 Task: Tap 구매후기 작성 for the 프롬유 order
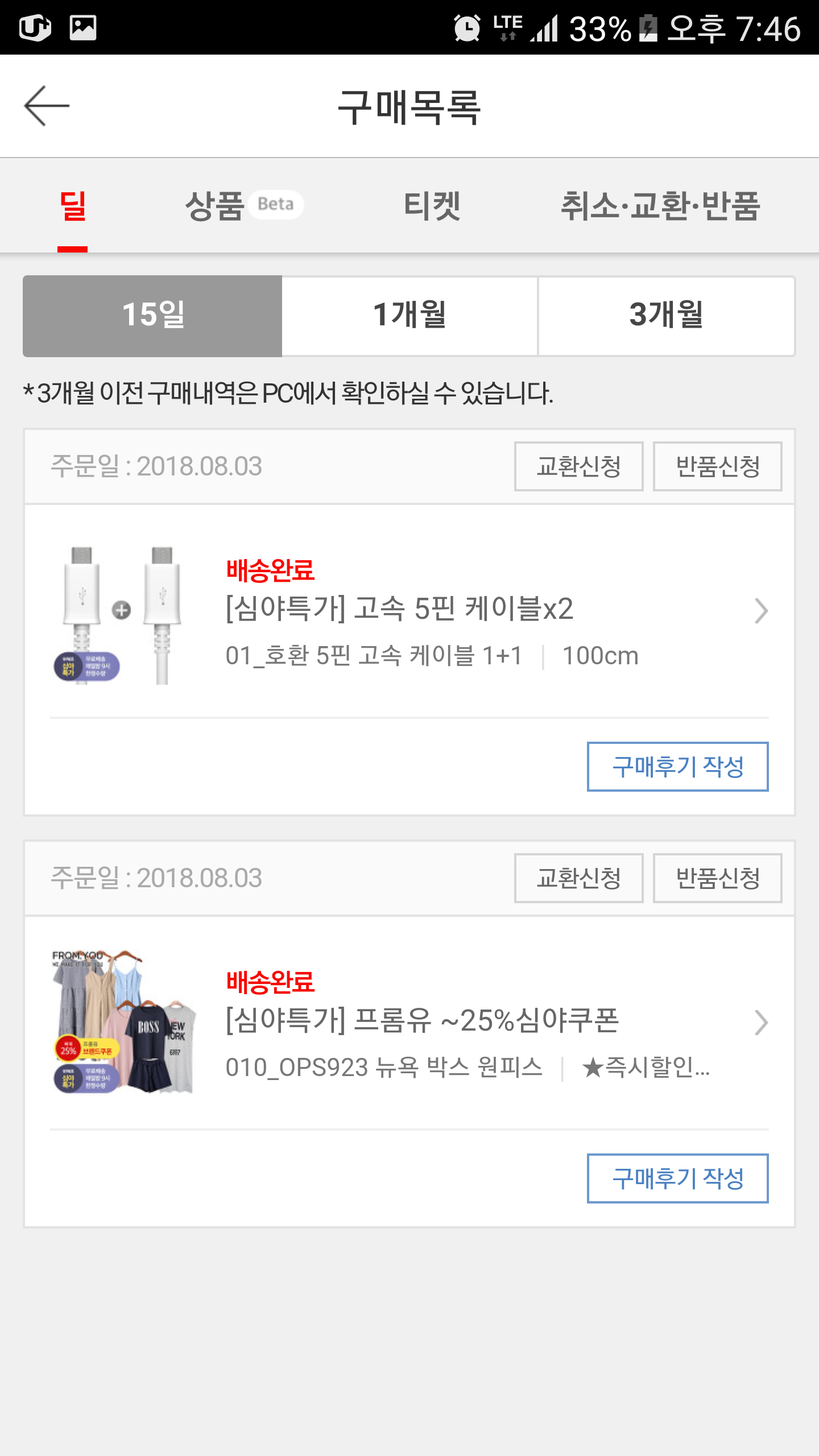pos(677,1178)
